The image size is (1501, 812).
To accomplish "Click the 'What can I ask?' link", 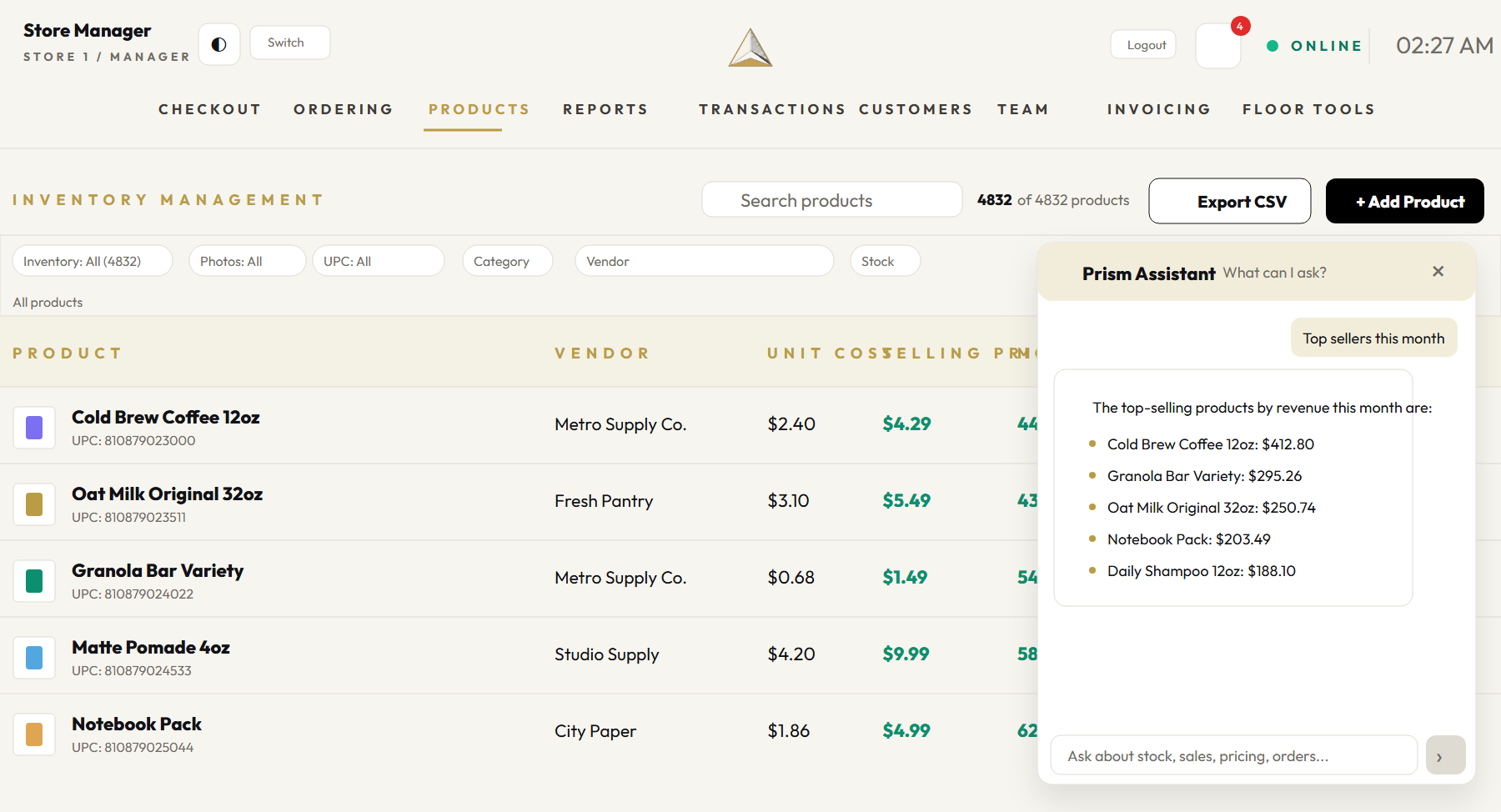I will [1274, 273].
